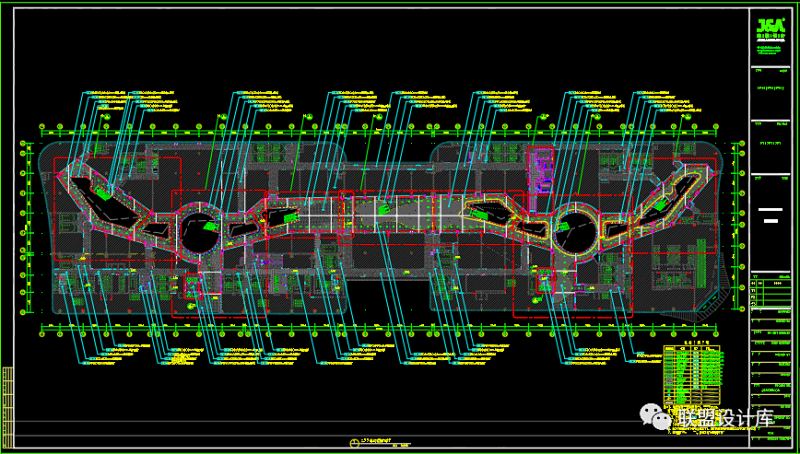Select the black angled void in left wing
800x454 pixels.
pos(104,197)
